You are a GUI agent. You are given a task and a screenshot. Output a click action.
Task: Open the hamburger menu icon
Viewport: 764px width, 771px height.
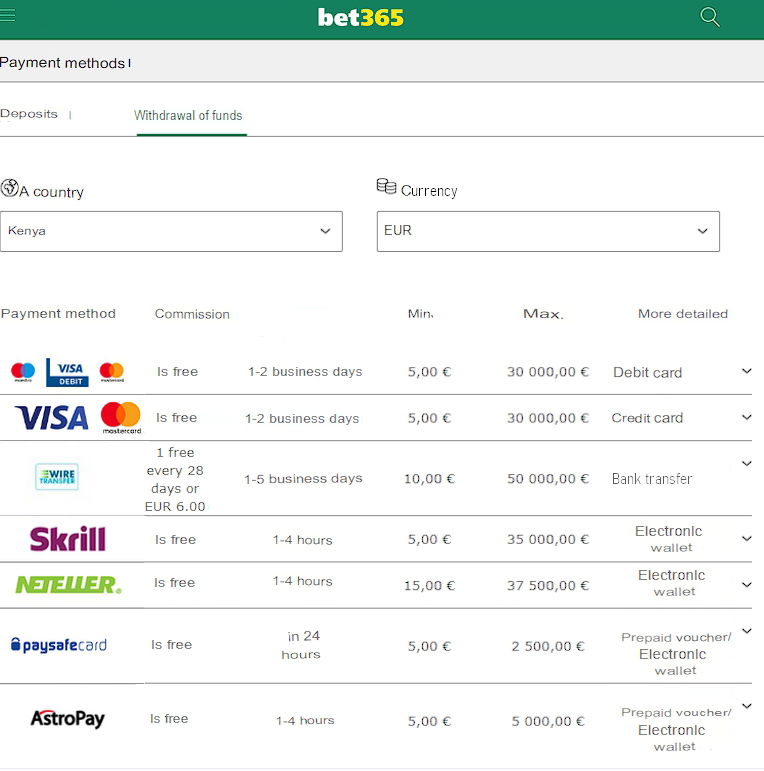pos(9,16)
